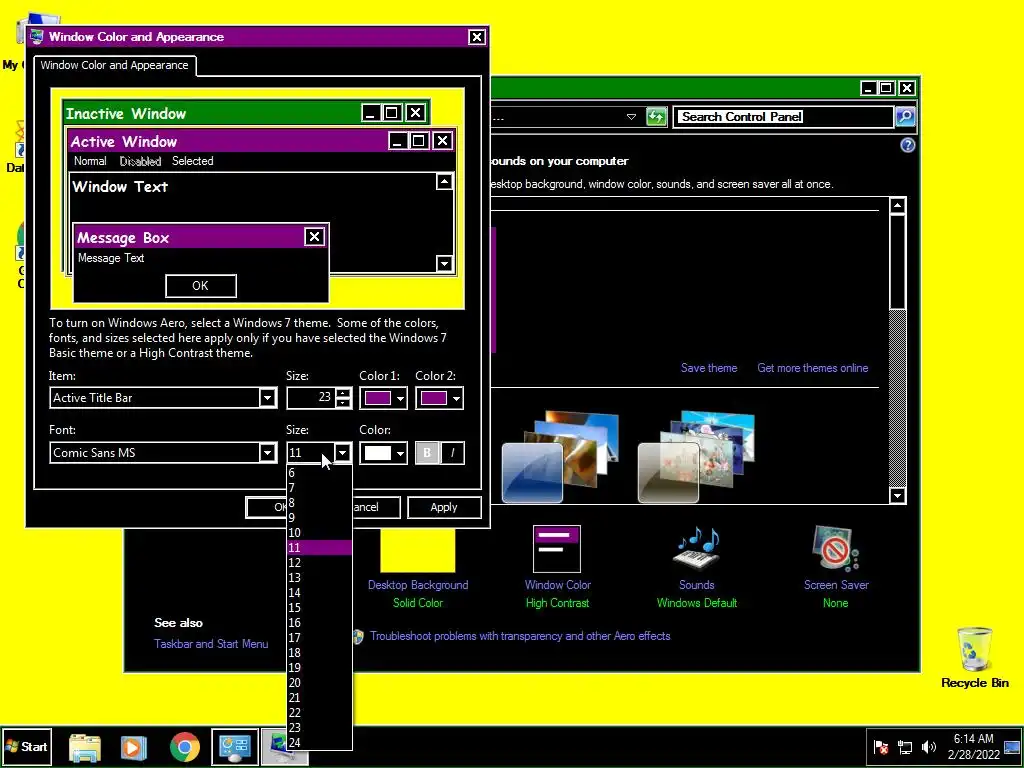Image resolution: width=1024 pixels, height=768 pixels.
Task: Select font size 14 in list
Action: point(319,593)
